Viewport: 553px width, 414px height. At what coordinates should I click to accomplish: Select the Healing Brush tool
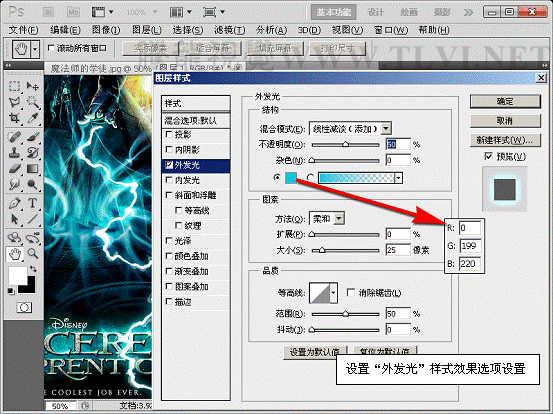coord(14,137)
